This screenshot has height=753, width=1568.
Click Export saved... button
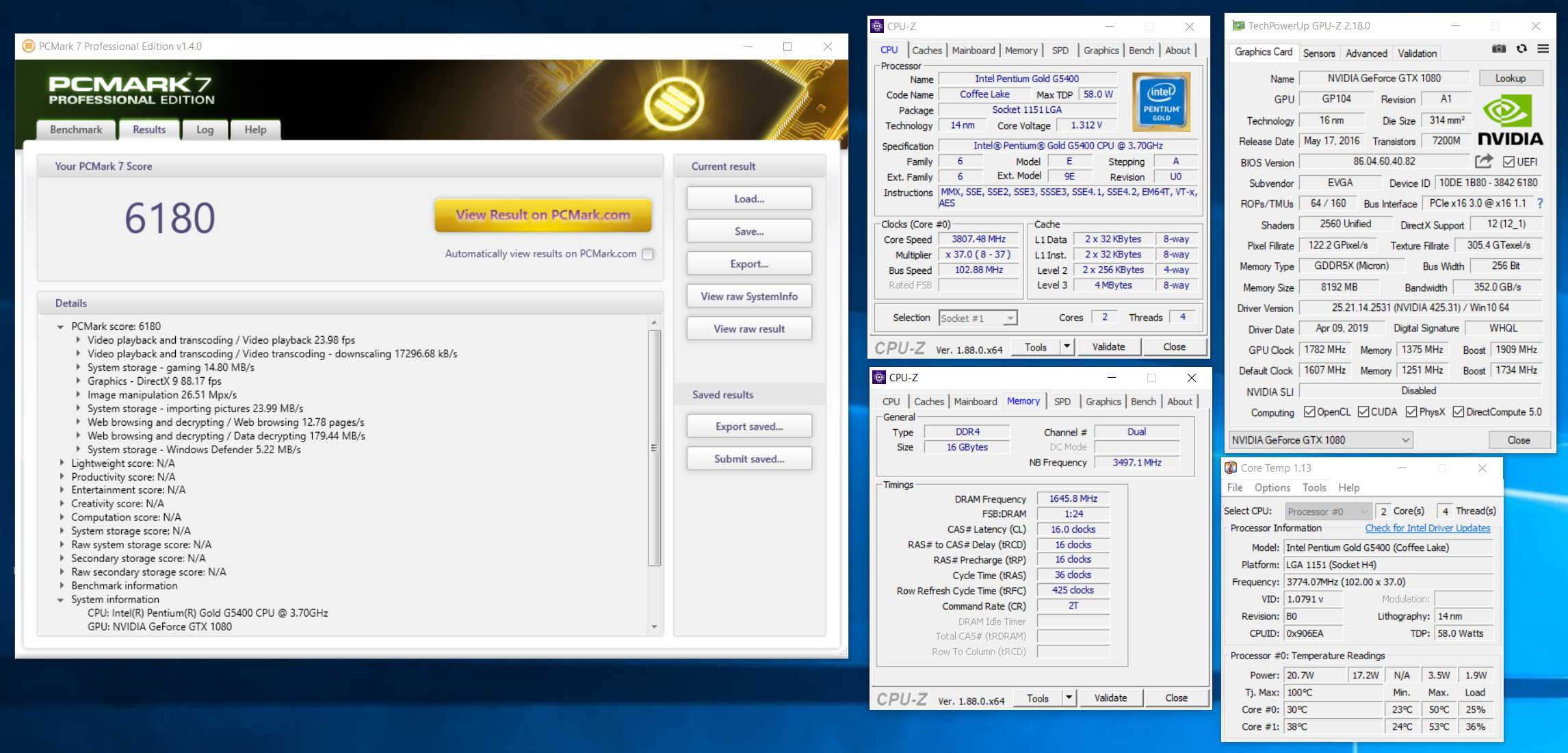pos(749,426)
